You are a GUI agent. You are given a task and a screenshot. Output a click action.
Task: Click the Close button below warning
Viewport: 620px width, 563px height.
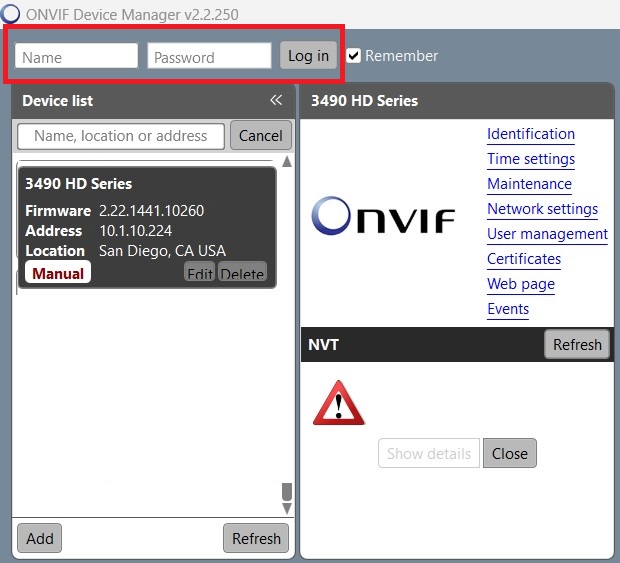click(x=510, y=453)
